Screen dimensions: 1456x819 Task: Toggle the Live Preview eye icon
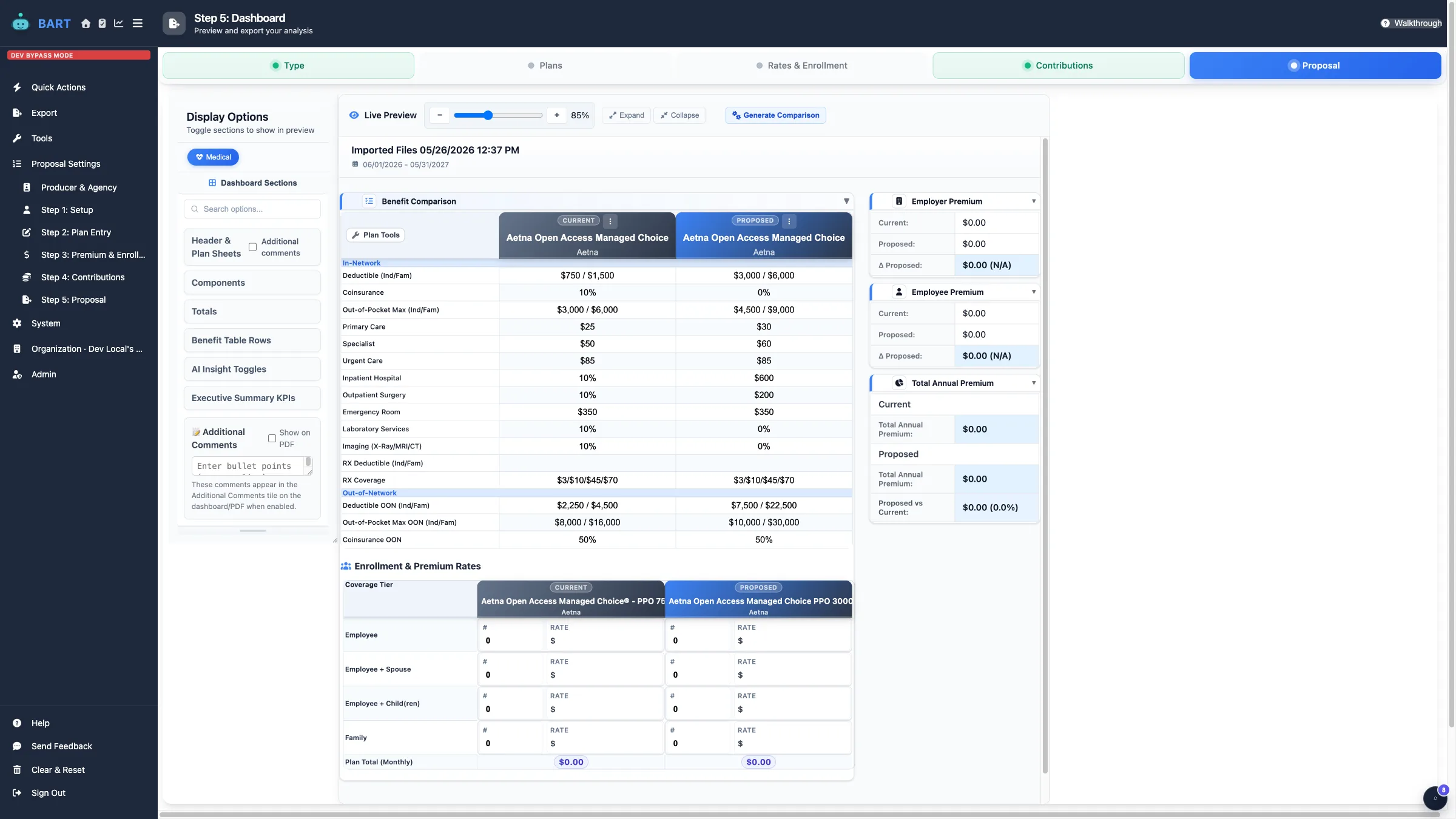pos(354,115)
